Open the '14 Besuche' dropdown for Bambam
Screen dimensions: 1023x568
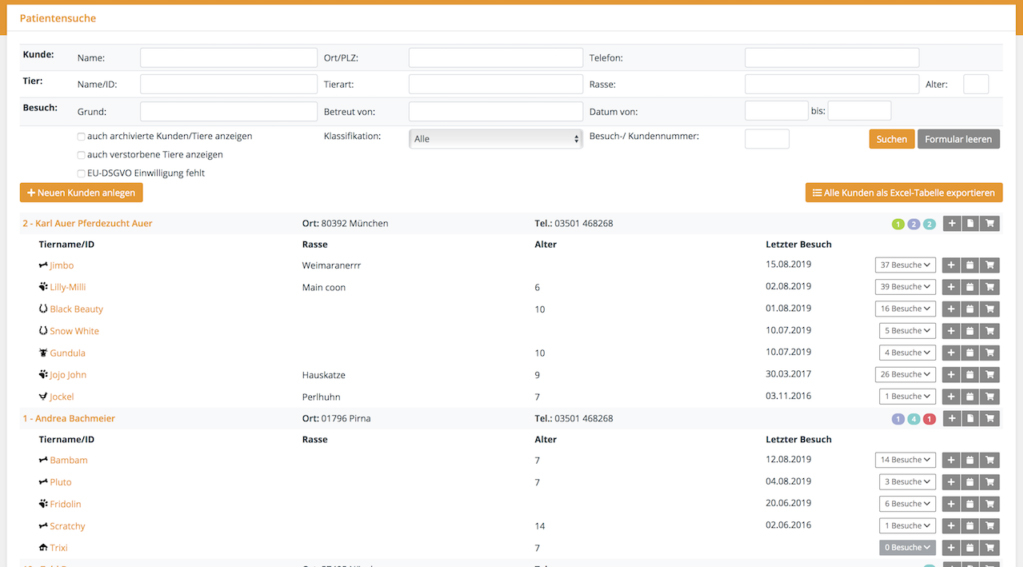pyautogui.click(x=905, y=460)
